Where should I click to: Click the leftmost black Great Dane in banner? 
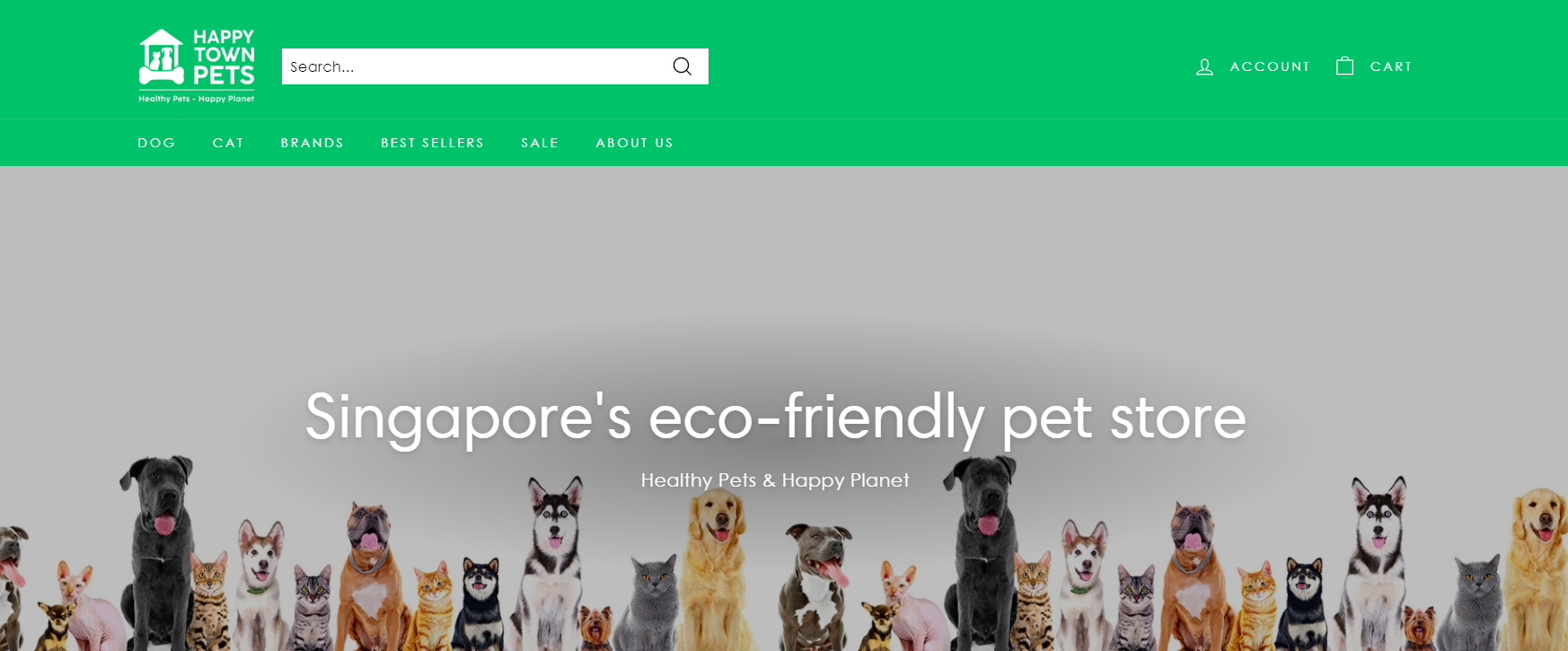point(160,548)
